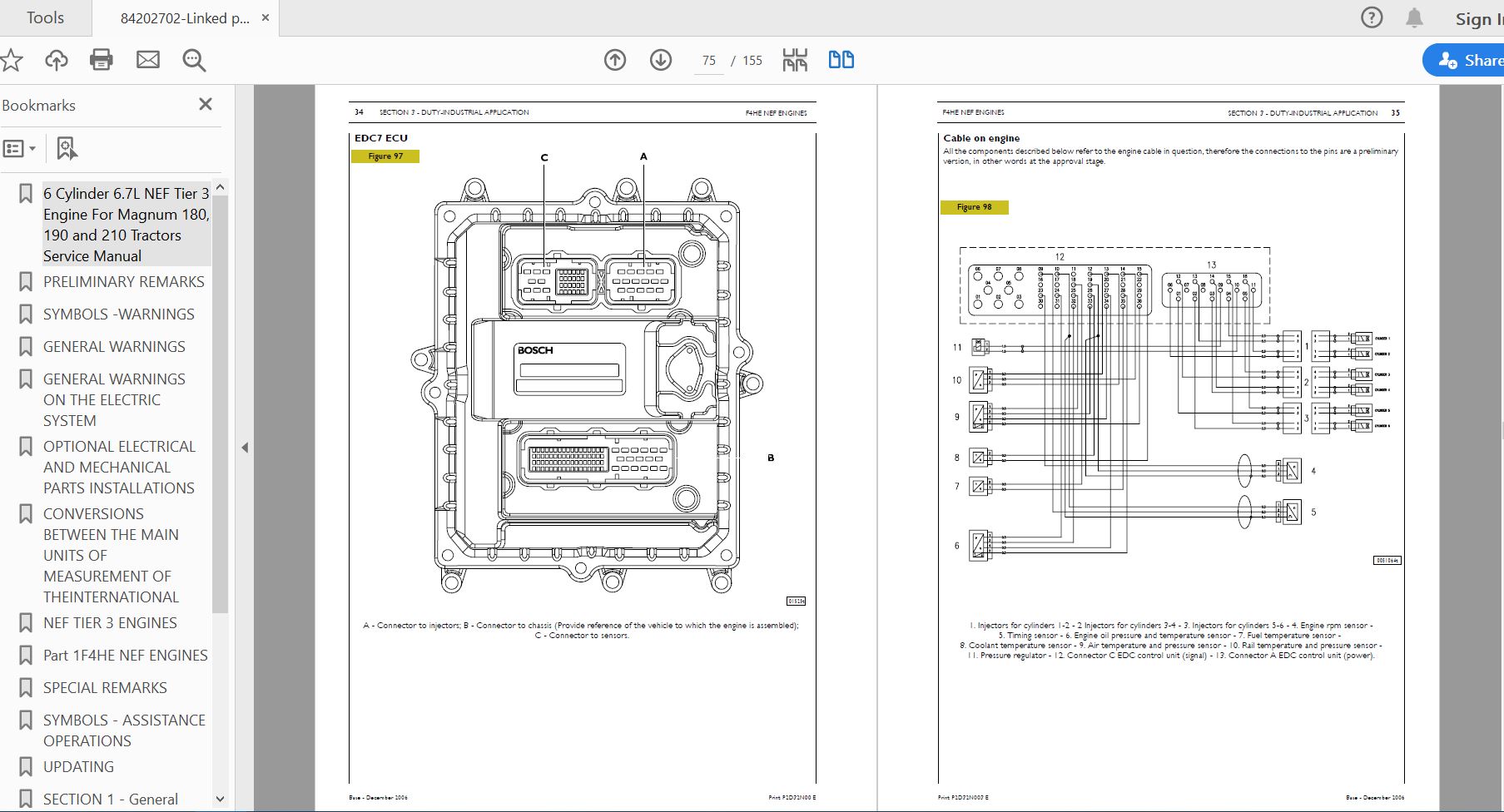Select the page number input field
The width and height of the screenshot is (1504, 812).
point(709,61)
